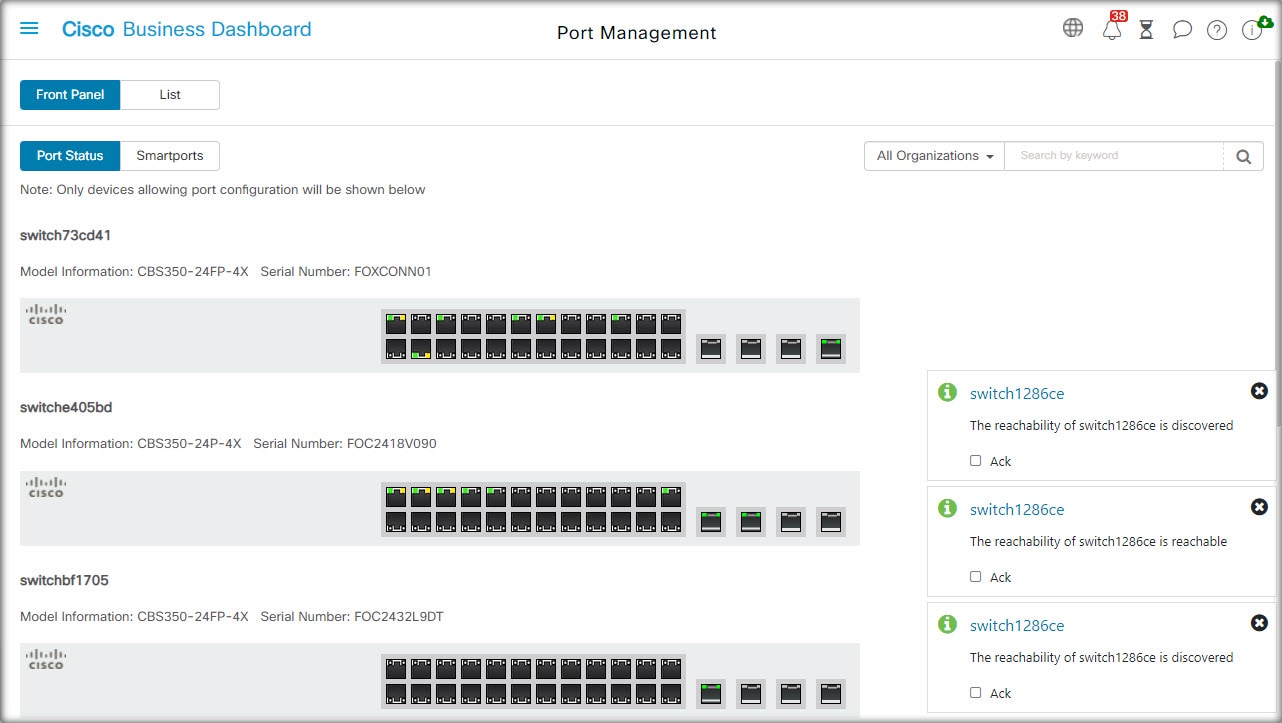Viewport: 1282px width, 723px height.
Task: Click the Port Management page title
Action: pyautogui.click(x=637, y=33)
